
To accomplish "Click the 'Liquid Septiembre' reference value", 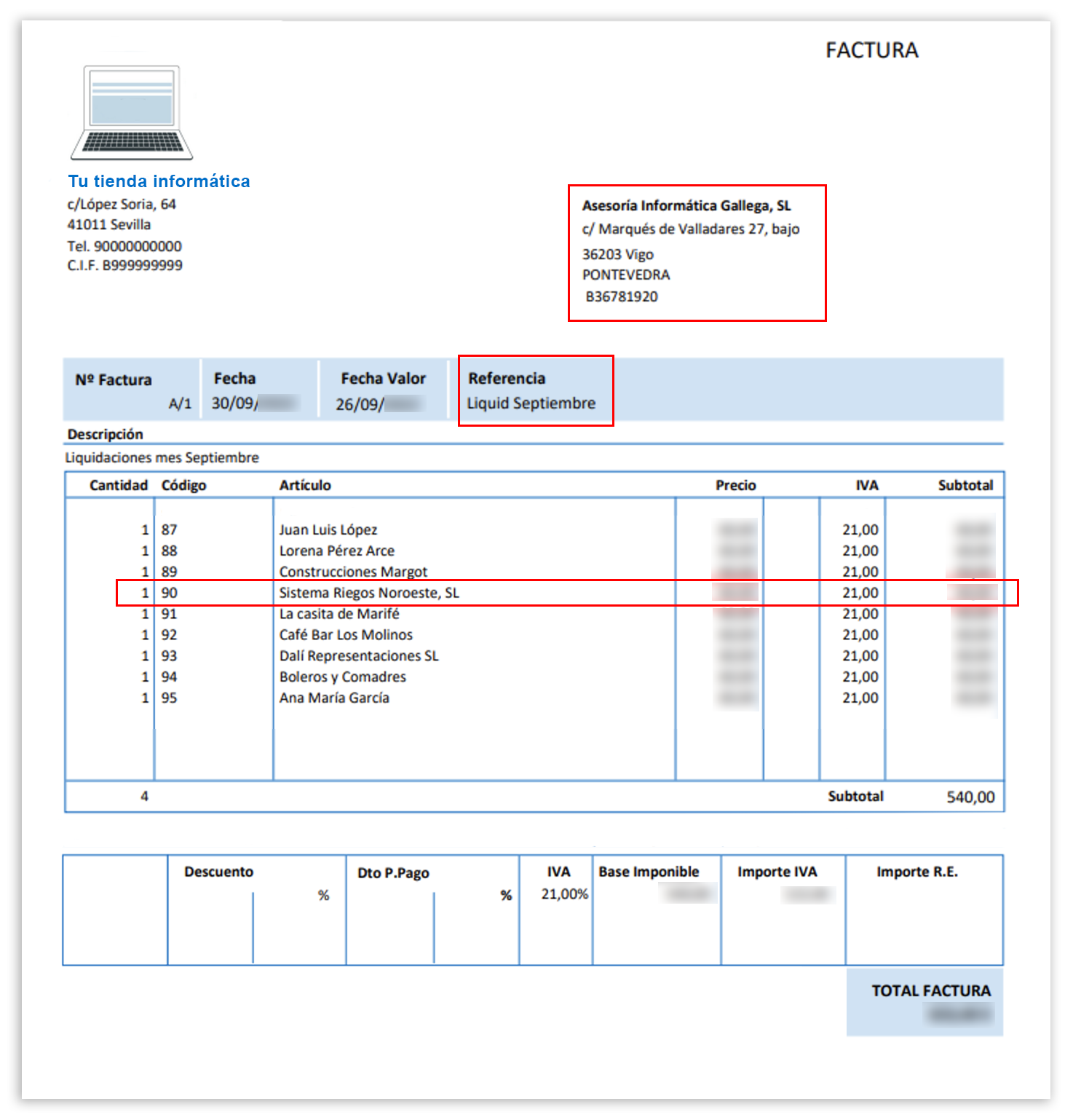I will [531, 403].
